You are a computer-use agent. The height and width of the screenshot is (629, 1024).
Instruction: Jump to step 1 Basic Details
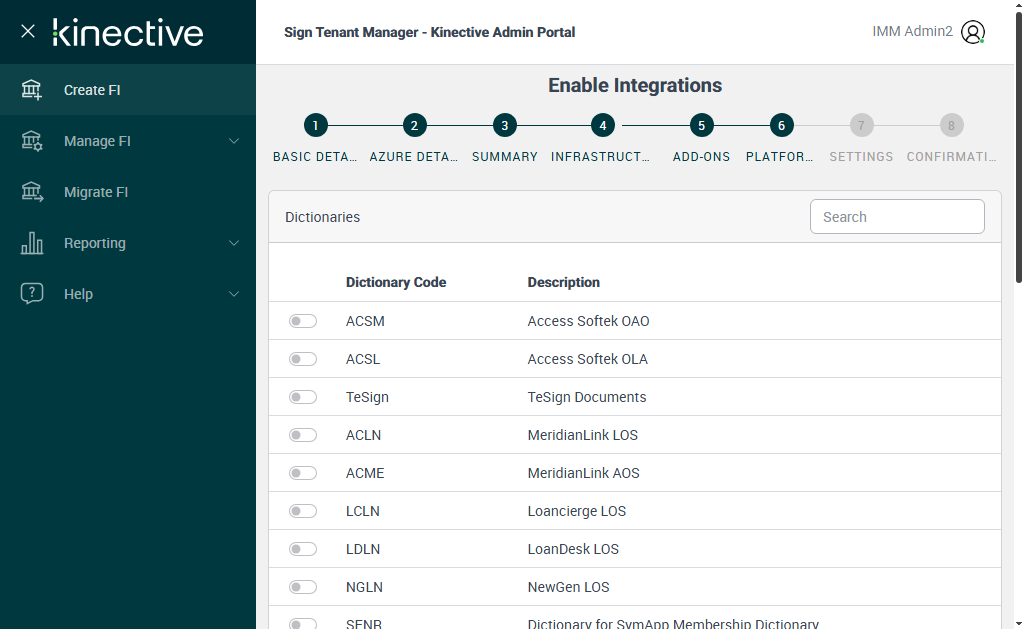coord(315,126)
